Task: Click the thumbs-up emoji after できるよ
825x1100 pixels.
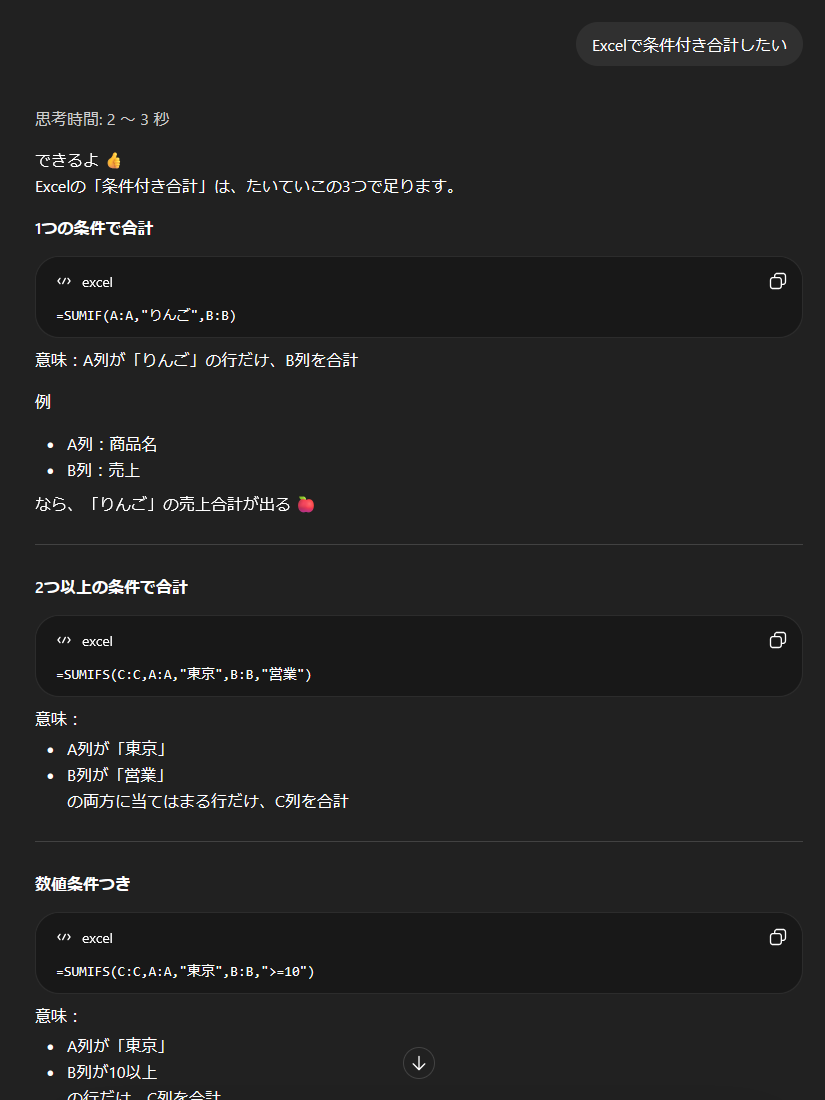Action: pyautogui.click(x=114, y=160)
